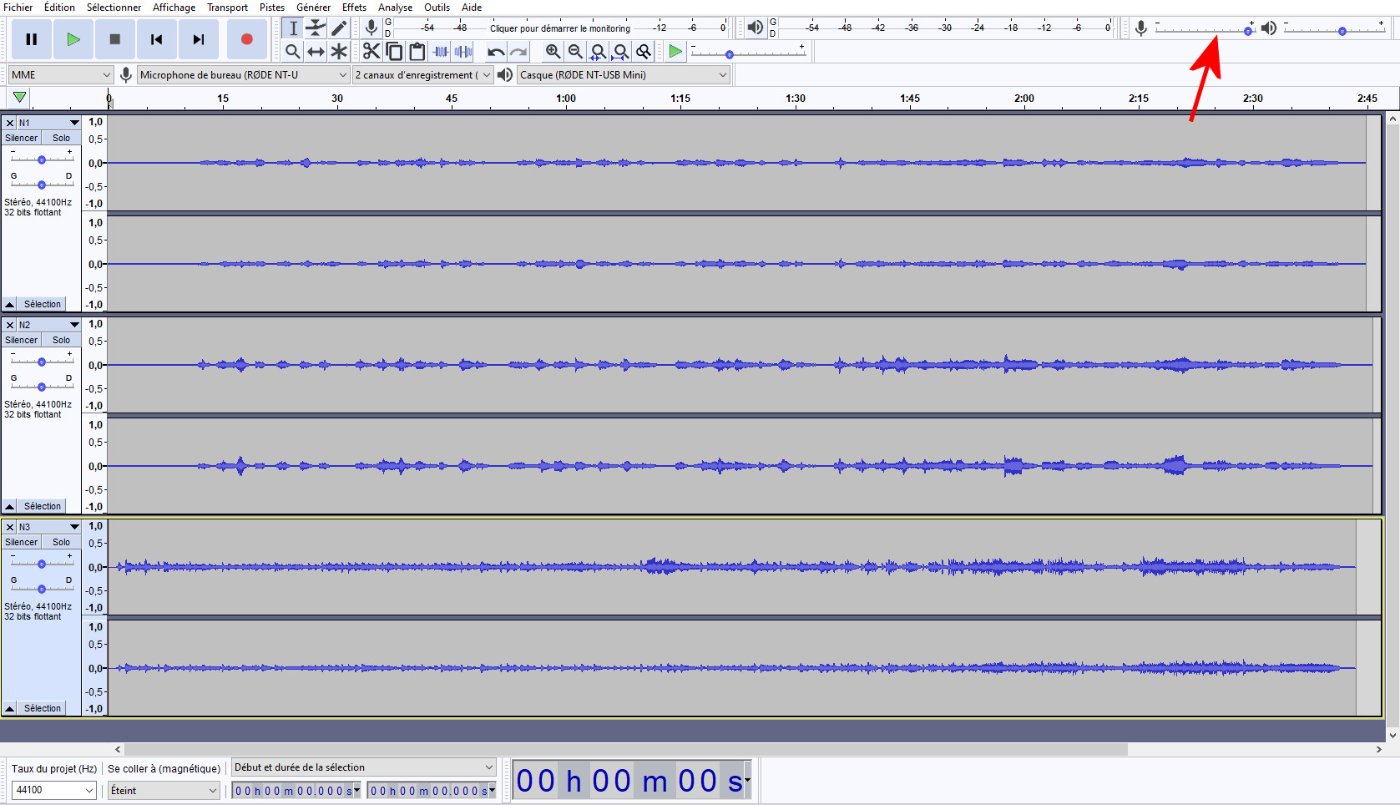Open the MME audio host dropdown

[61, 75]
